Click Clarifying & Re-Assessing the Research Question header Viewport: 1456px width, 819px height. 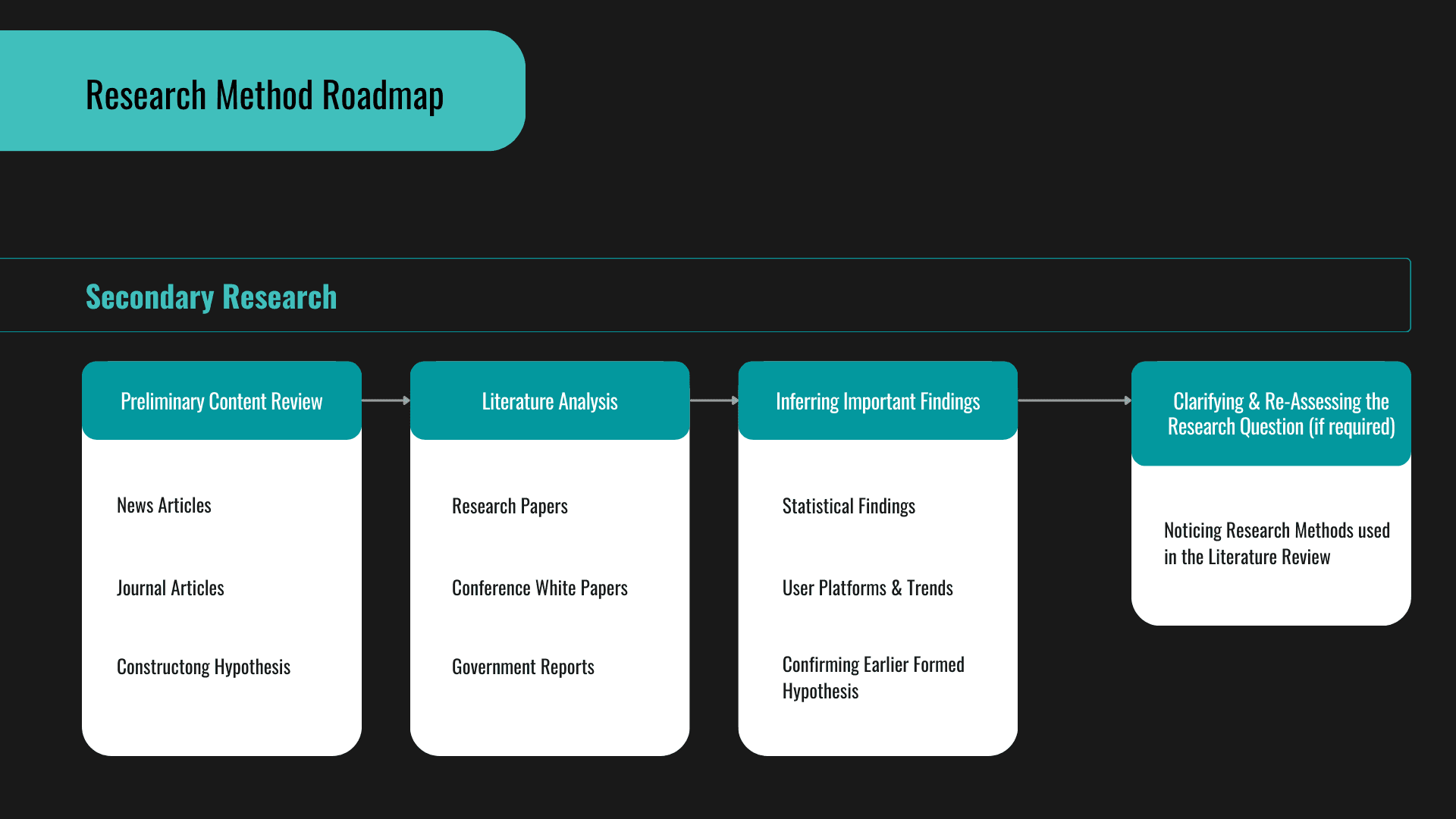coord(1280,414)
